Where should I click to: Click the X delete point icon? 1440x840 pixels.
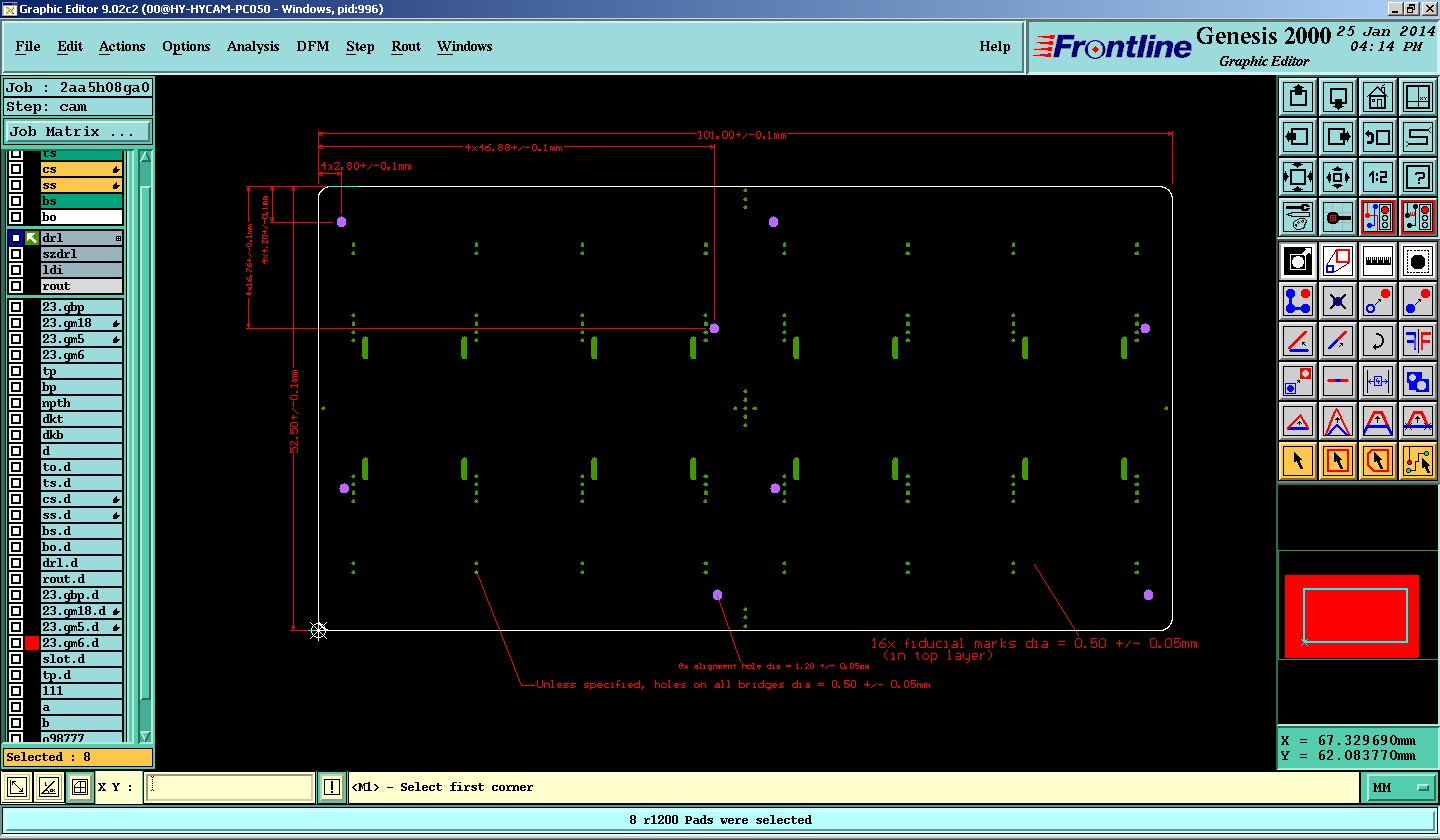click(x=1338, y=301)
